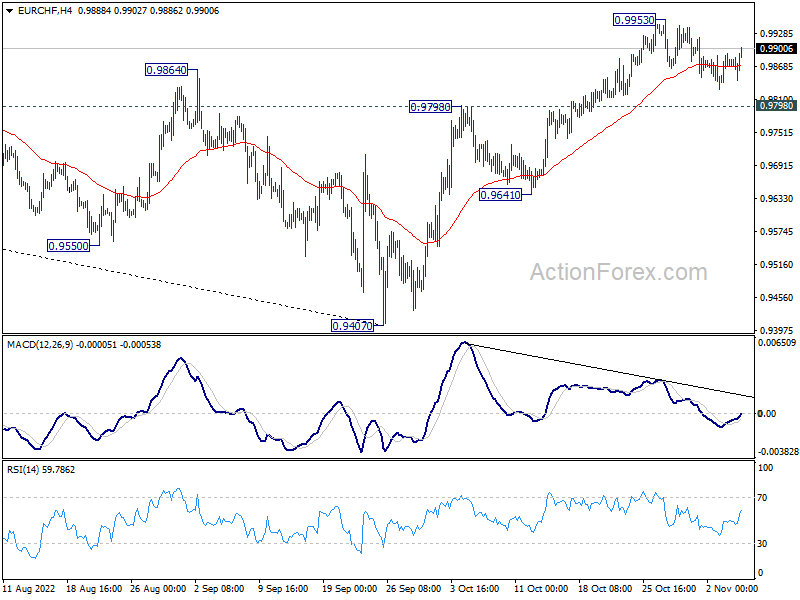
Task: Click the 0.99285 price axis value
Action: pos(777,34)
